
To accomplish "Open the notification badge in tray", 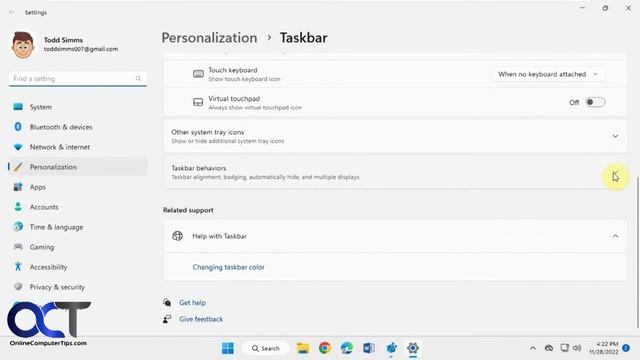I will (626, 348).
